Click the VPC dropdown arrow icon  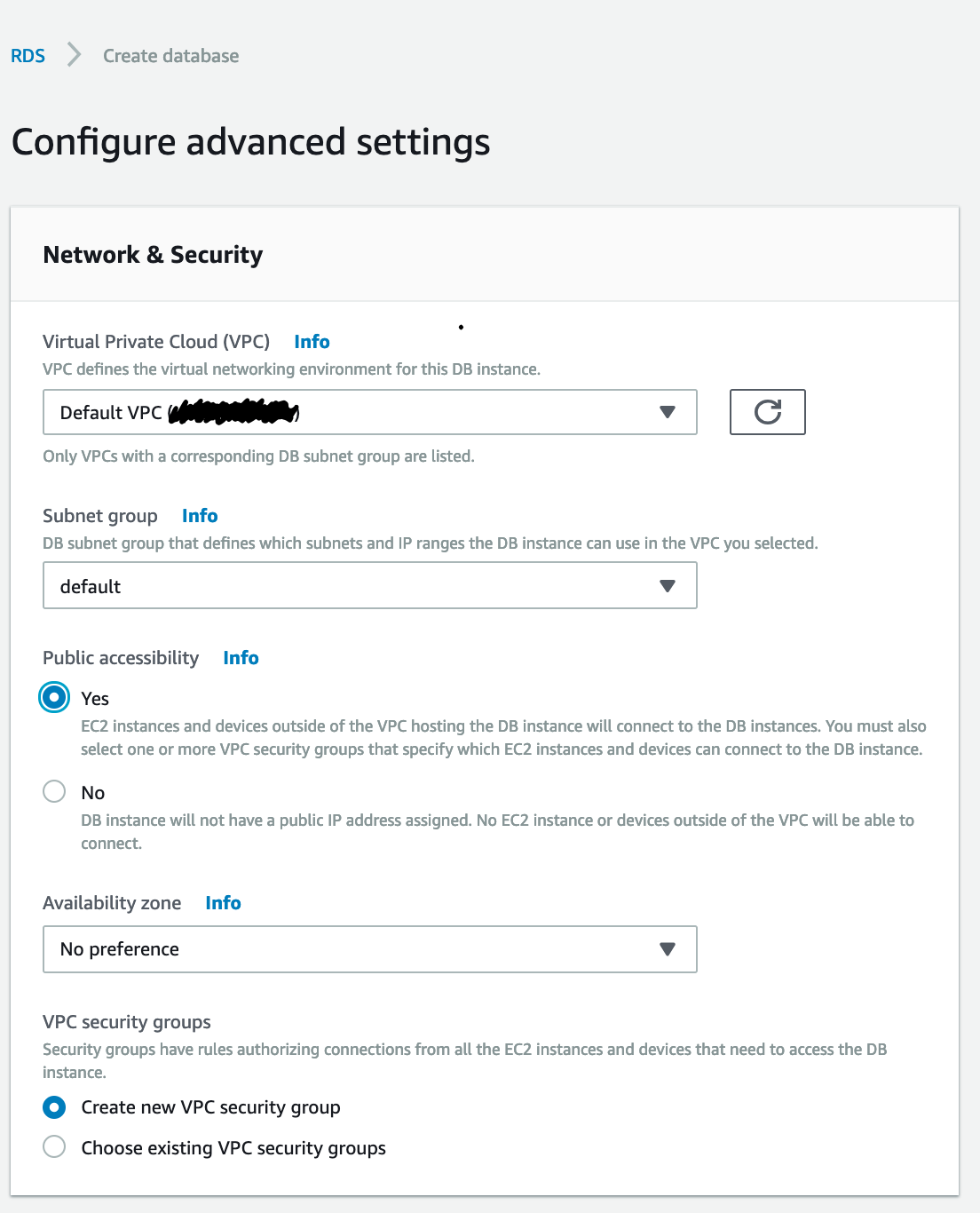(x=668, y=412)
